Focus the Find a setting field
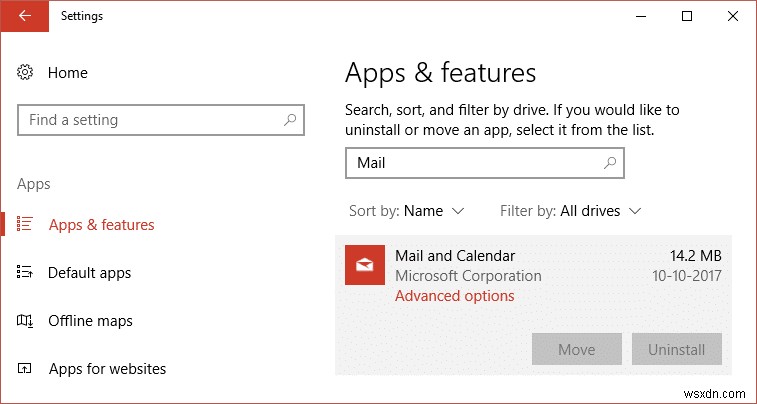Viewport: 757px width, 404px height. (161, 120)
